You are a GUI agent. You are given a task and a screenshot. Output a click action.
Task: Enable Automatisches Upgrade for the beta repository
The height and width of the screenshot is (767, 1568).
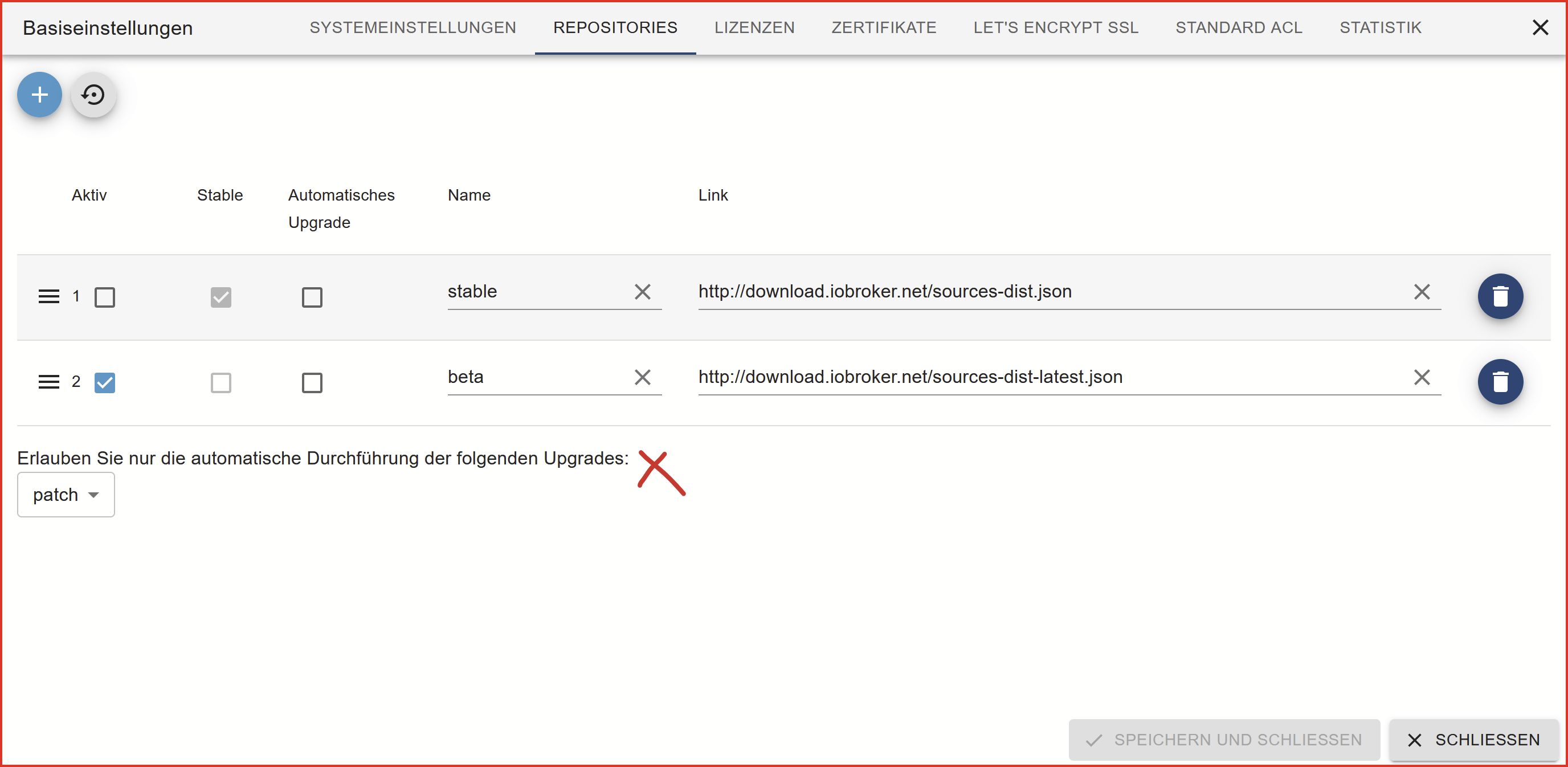pos(312,382)
